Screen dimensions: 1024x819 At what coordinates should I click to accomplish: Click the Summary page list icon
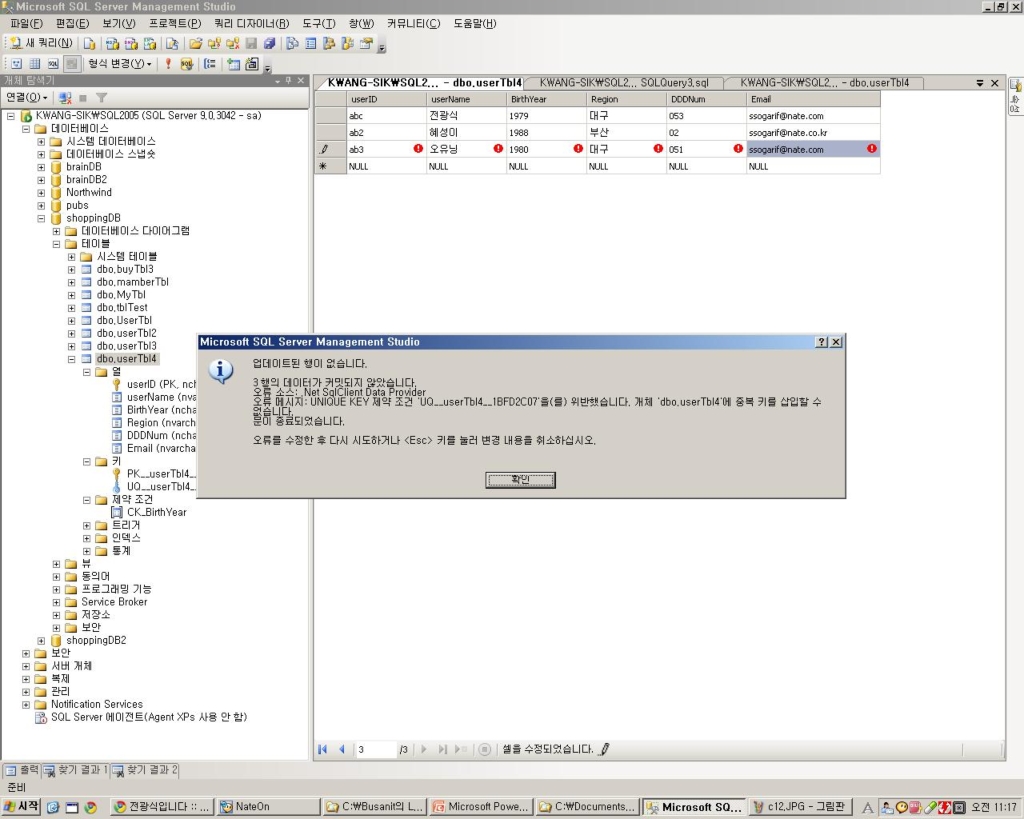(310, 43)
